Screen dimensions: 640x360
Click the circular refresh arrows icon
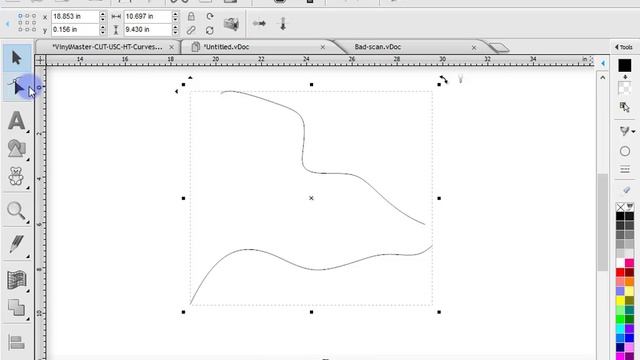[210, 30]
